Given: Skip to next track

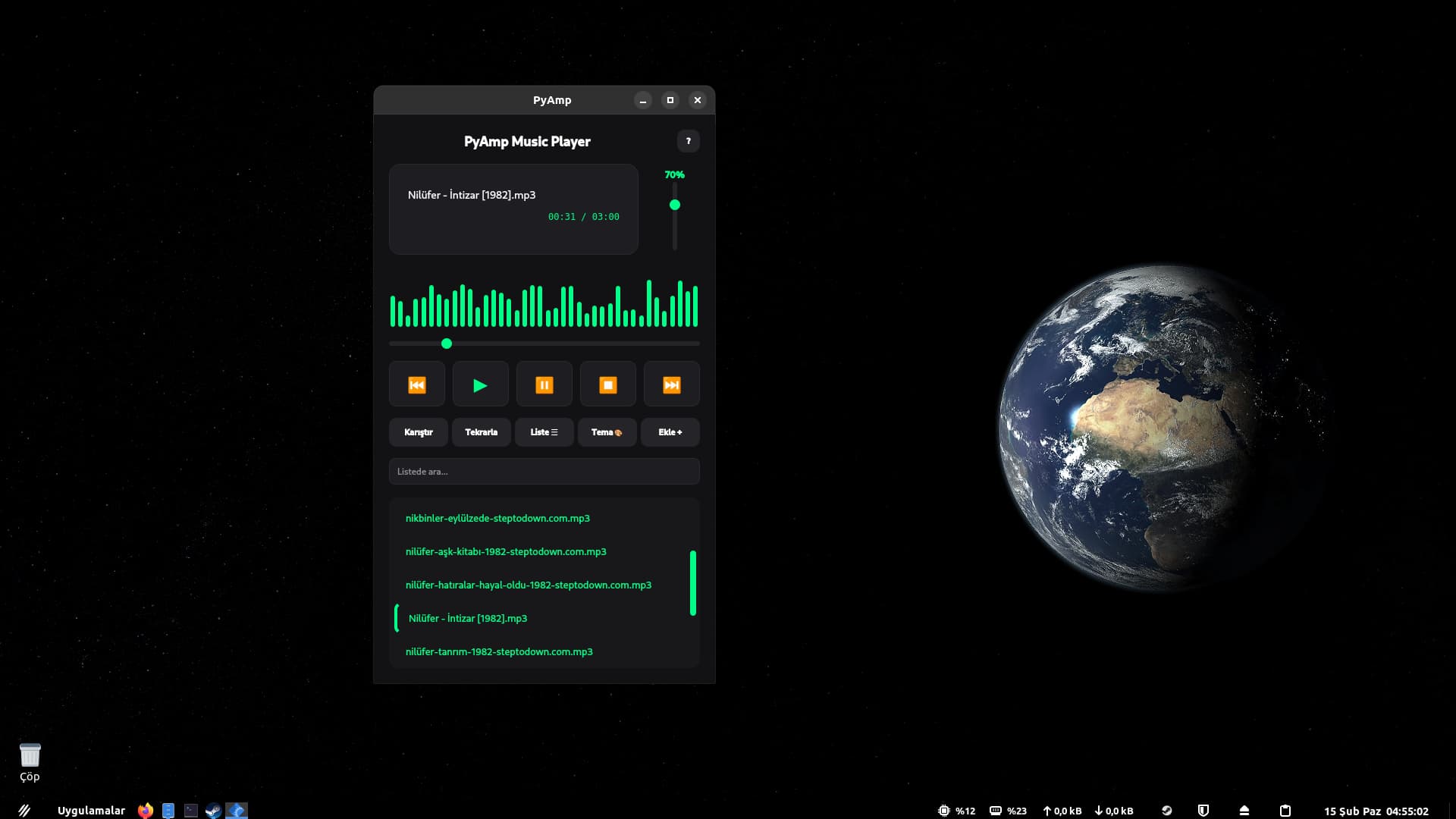Looking at the screenshot, I should [671, 384].
